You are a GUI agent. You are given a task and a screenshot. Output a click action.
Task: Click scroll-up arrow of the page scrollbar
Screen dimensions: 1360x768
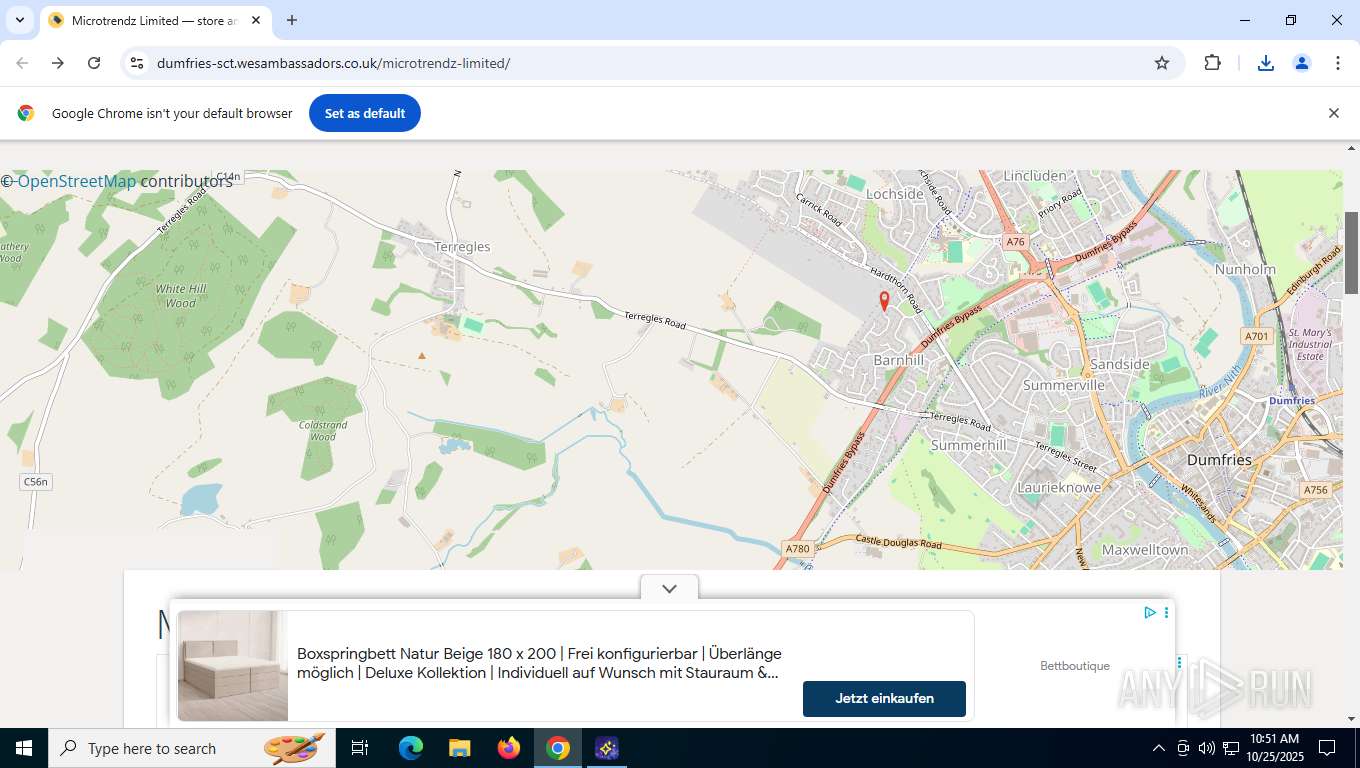[1351, 148]
